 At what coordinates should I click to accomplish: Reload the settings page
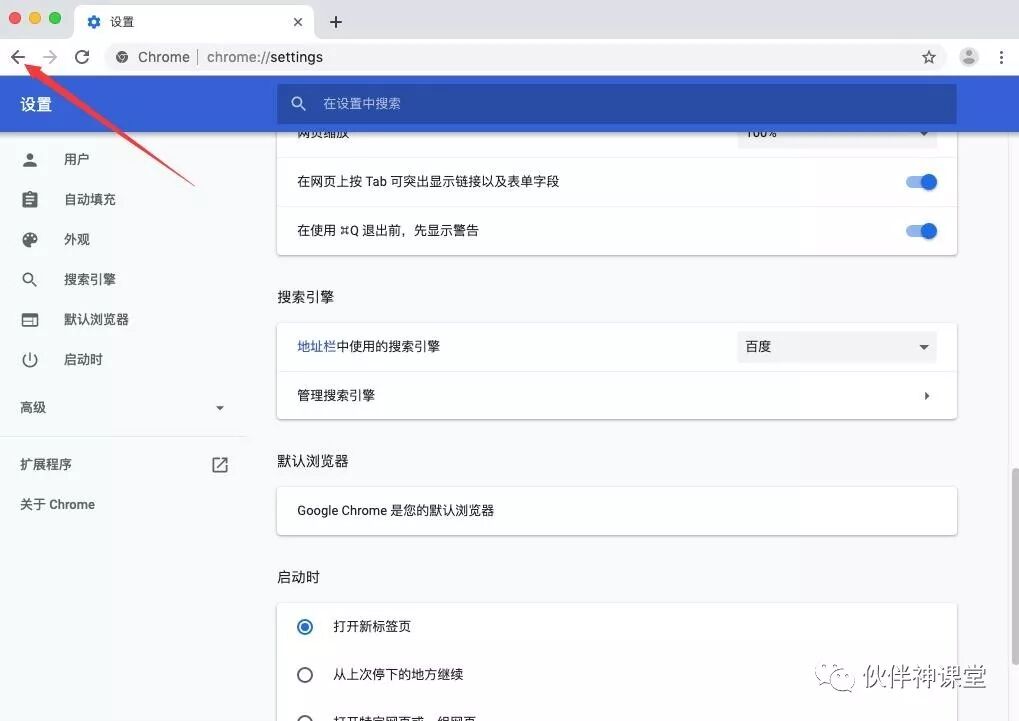point(82,57)
